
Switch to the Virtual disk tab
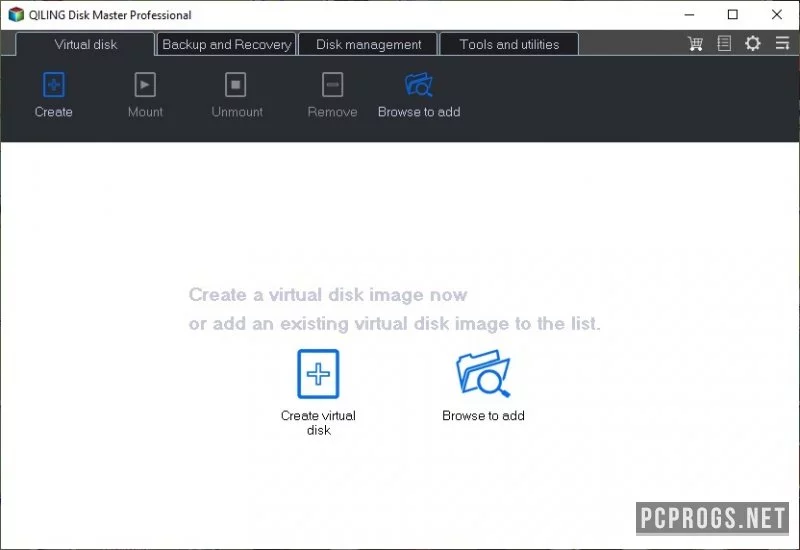tap(85, 44)
